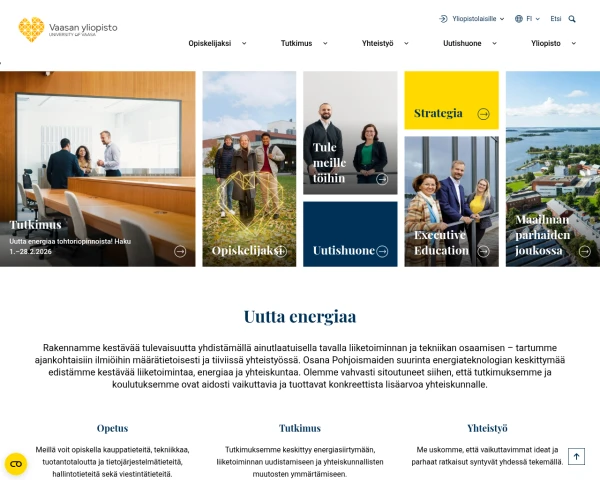This screenshot has height=480, width=600.
Task: Click the Vaasan yliopisto heart logo
Action: click(x=31, y=29)
